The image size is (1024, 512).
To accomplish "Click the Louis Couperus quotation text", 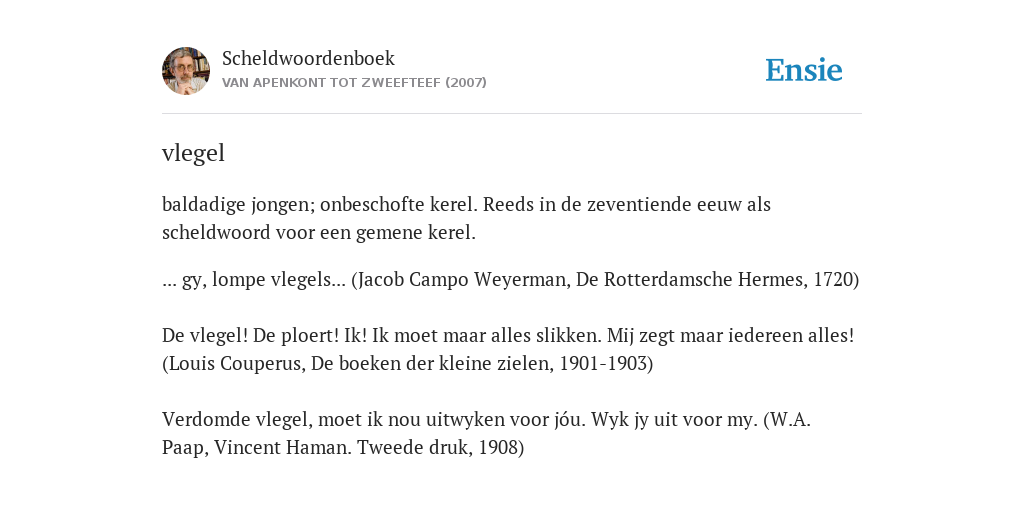I will [508, 349].
